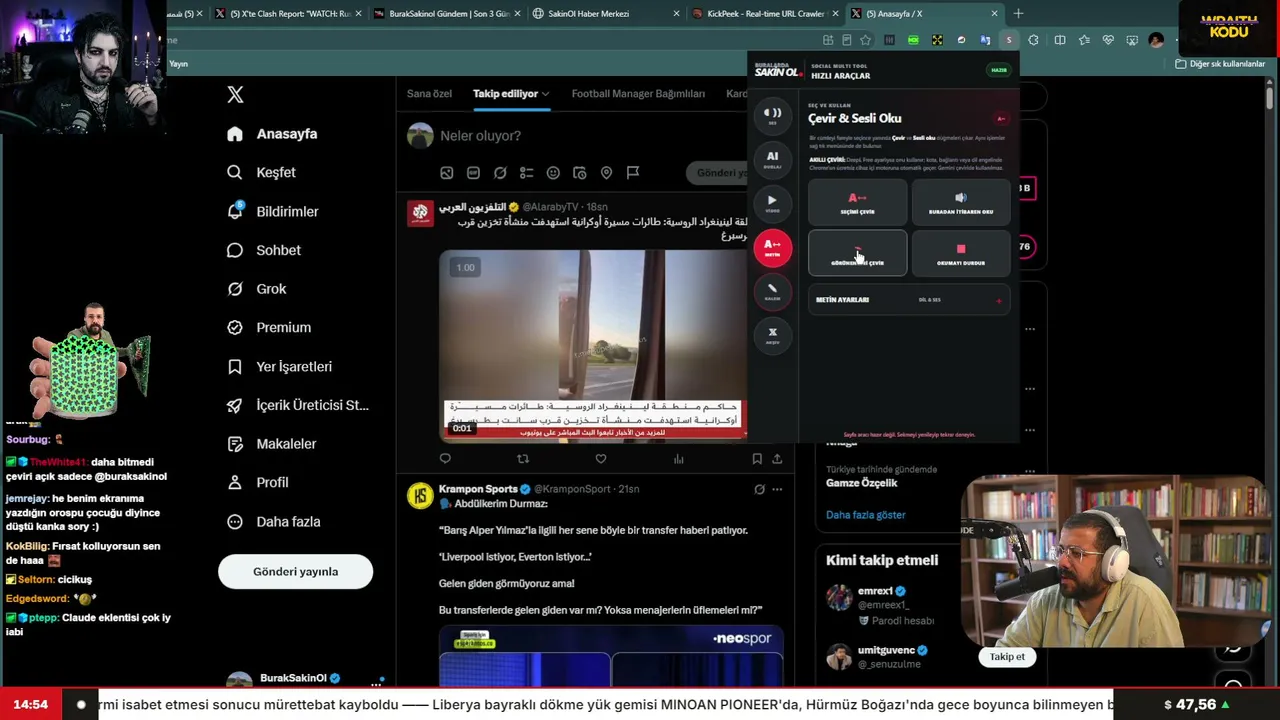Open the Diğer sık kullanılanlar bookmarks folder
This screenshot has height=720, width=1280.
(1220, 64)
